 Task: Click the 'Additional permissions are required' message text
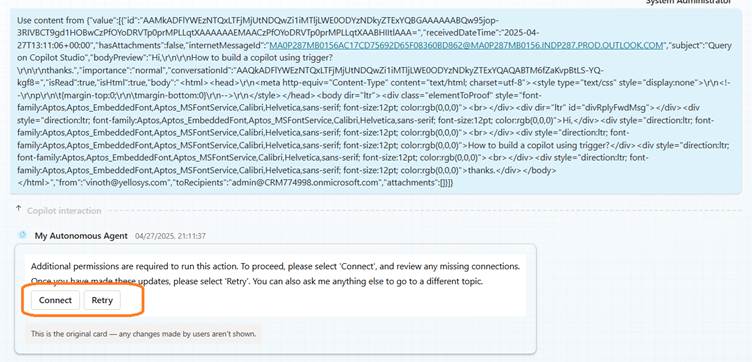coord(275,266)
